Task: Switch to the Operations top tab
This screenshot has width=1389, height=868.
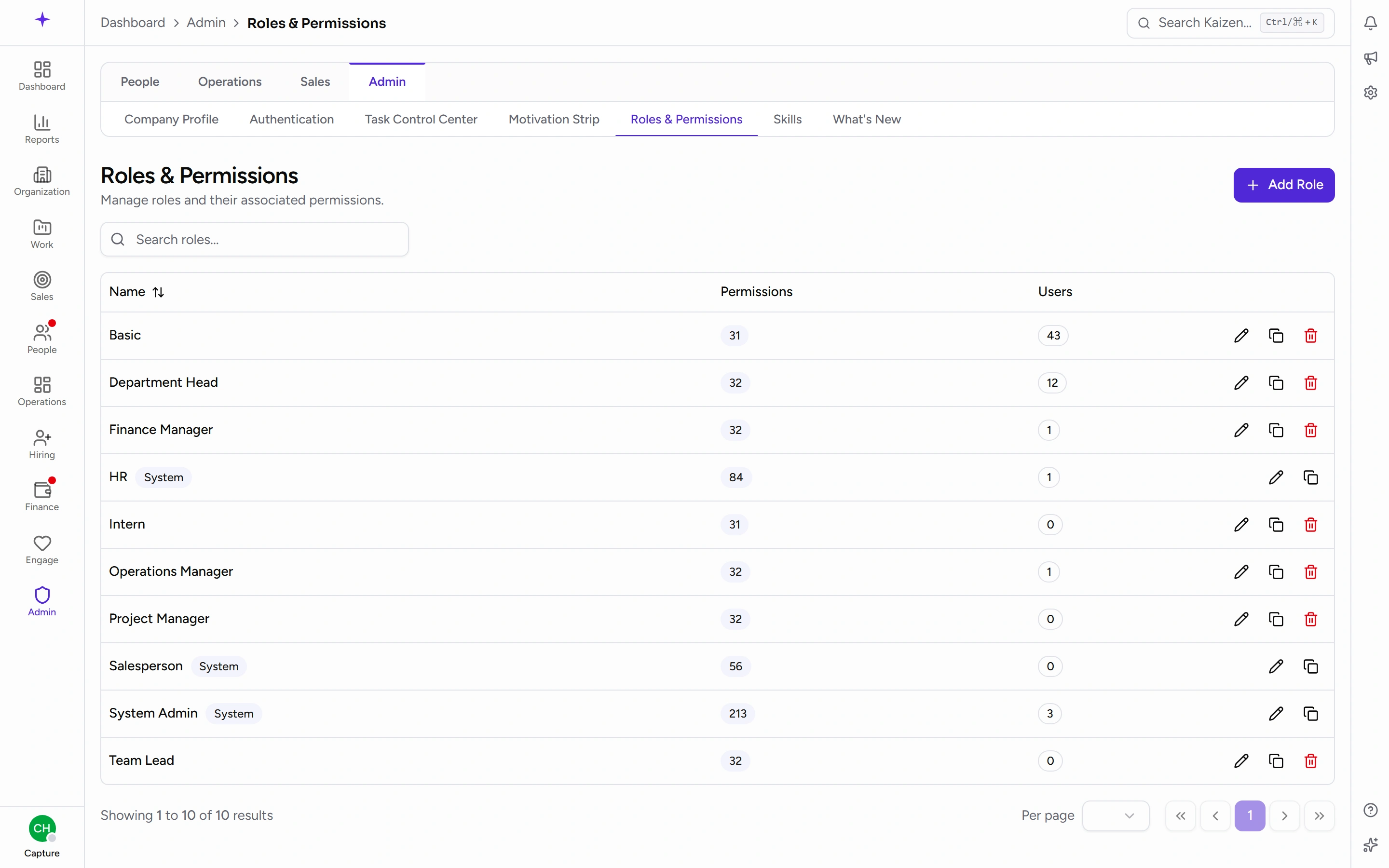Action: pos(230,81)
